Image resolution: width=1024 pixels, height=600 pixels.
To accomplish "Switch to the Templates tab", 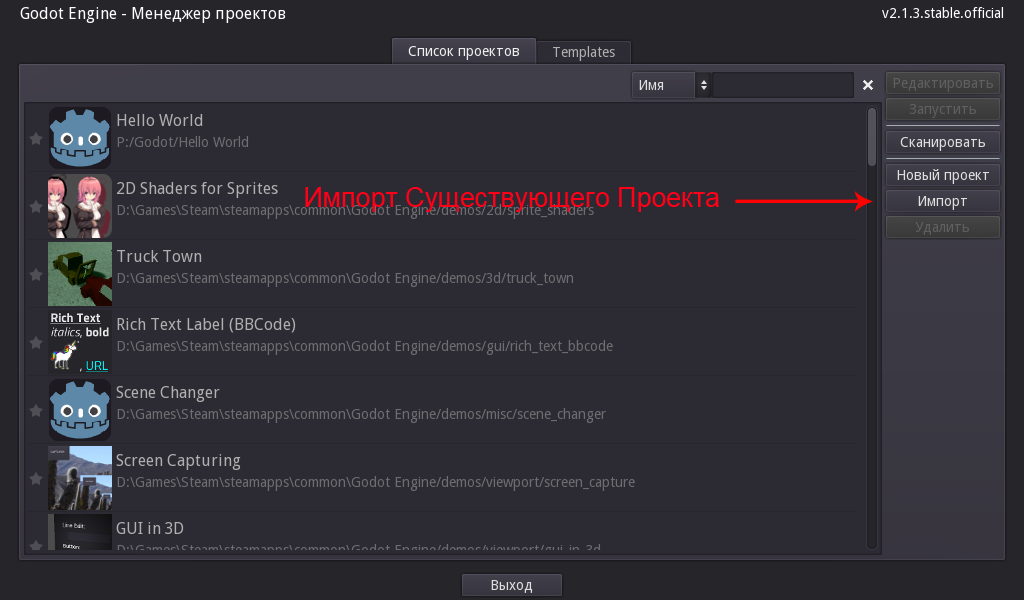I will coord(584,52).
